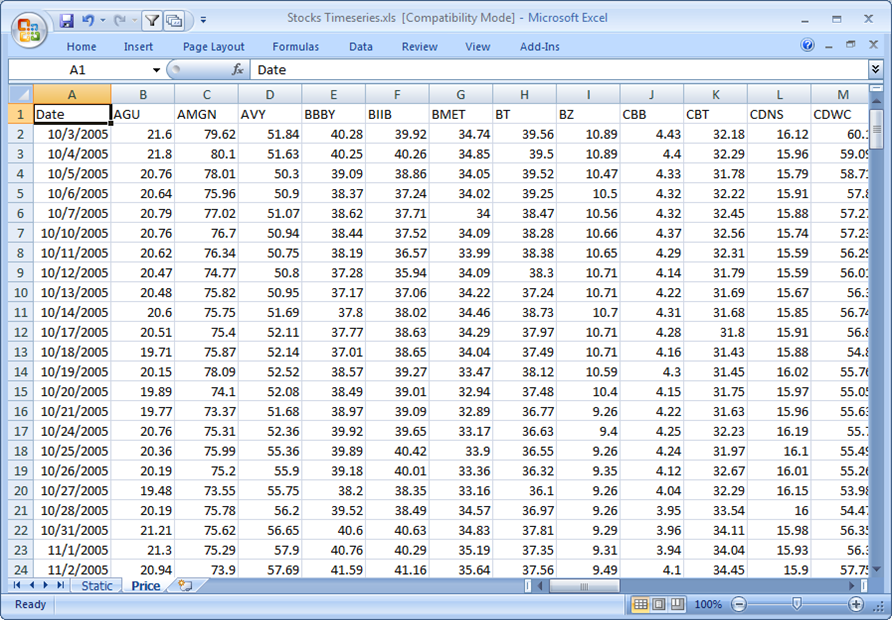892x620 pixels.
Task: Click the 100% zoom level button
Action: click(x=707, y=604)
